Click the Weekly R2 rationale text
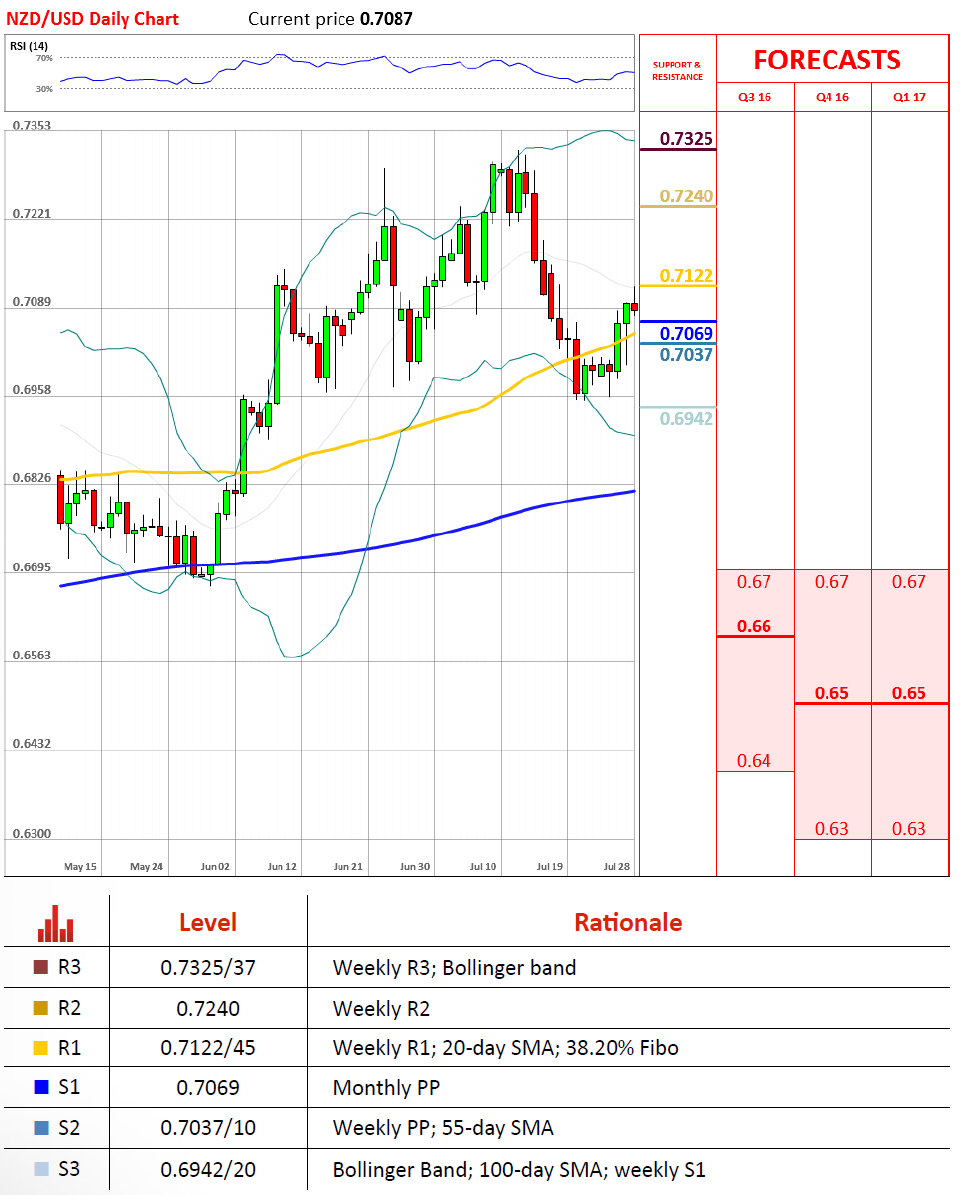This screenshot has height=1195, width=966. [382, 1009]
